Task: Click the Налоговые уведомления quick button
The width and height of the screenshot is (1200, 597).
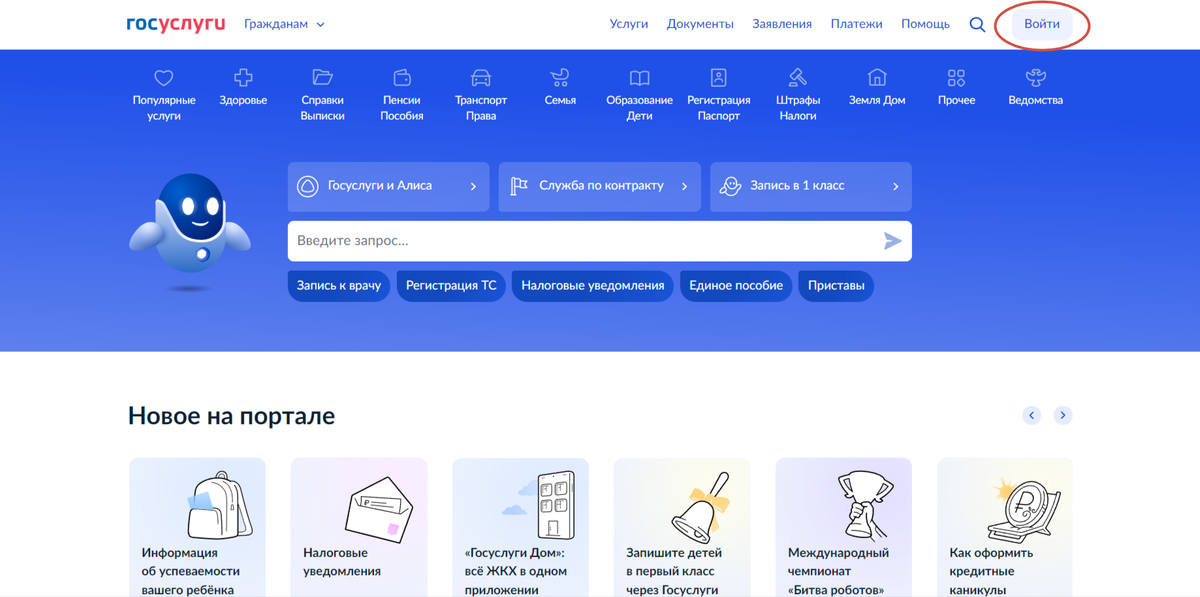Action: coord(593,286)
